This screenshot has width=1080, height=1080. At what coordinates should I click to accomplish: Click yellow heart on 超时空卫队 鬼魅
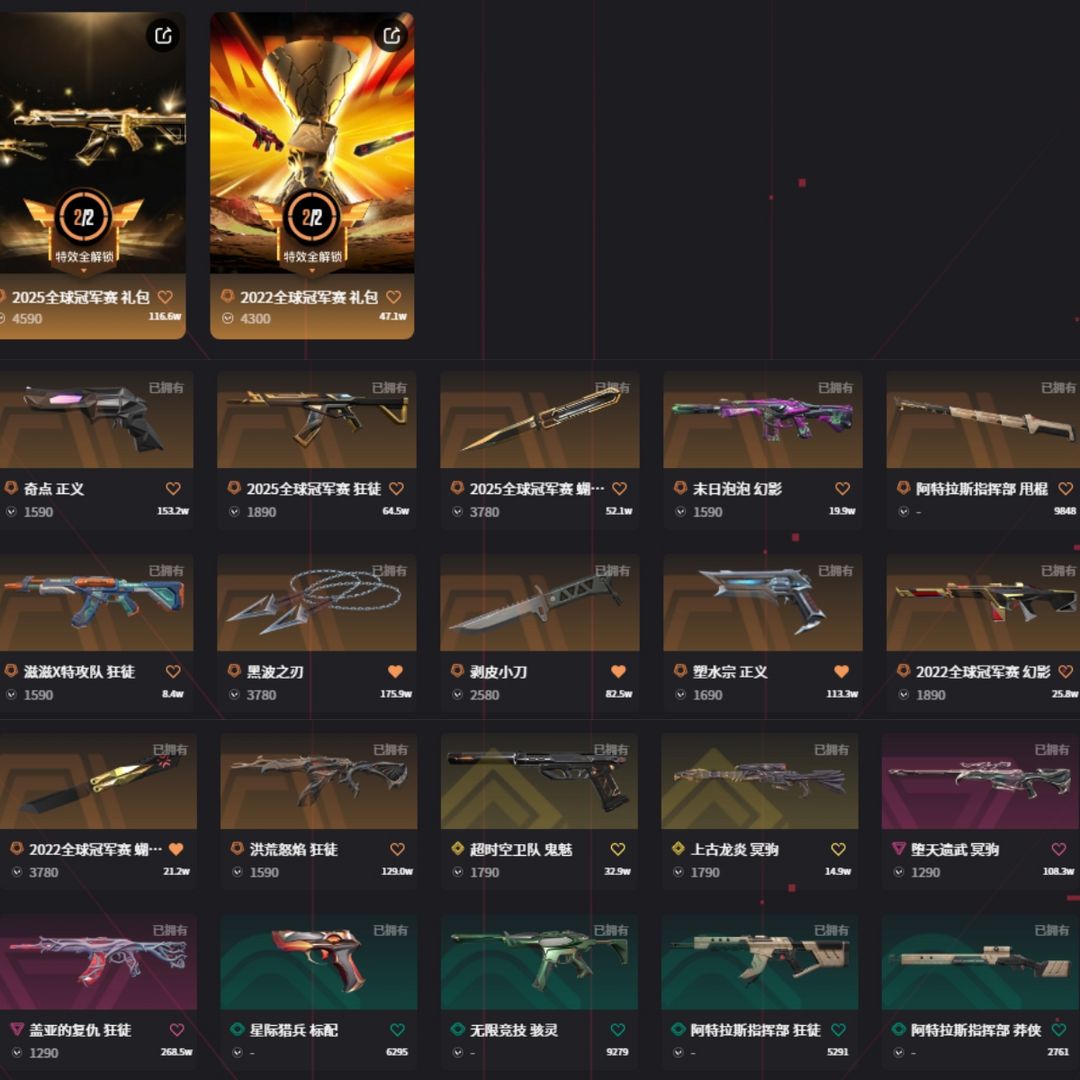[618, 849]
